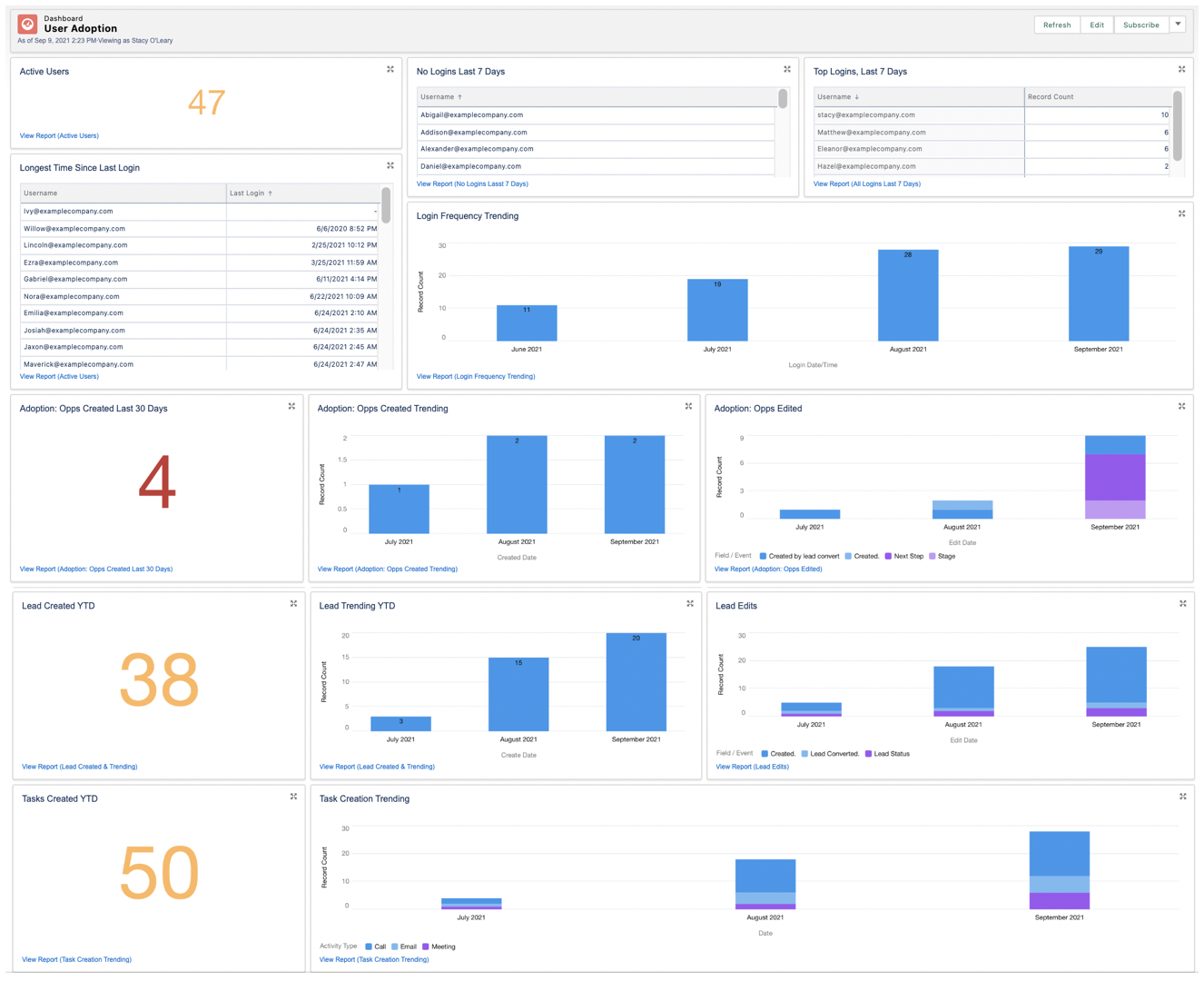Expand the Tasks Created YTD widget
The image size is (1204, 981).
click(x=293, y=796)
